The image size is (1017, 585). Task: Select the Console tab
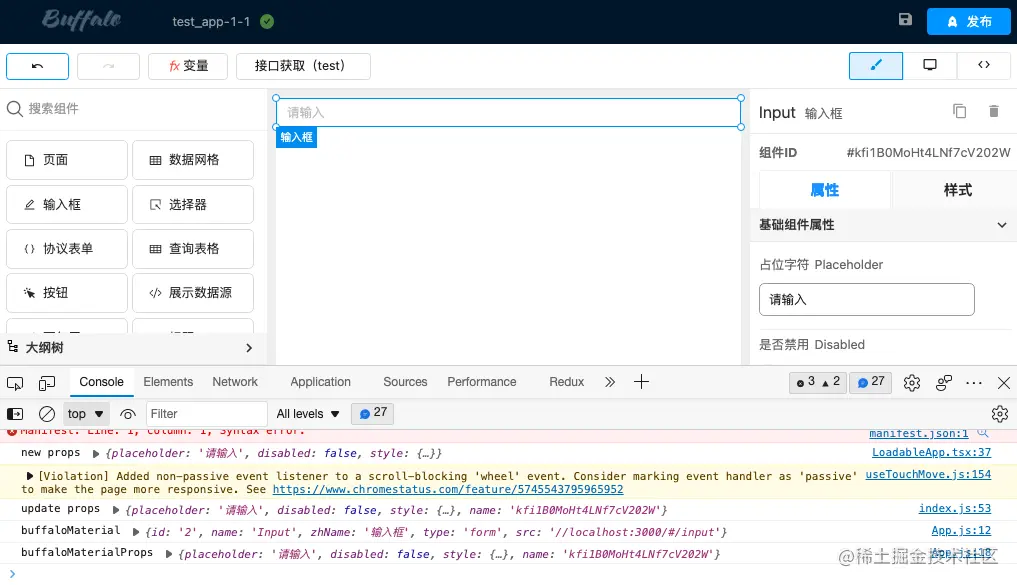pyautogui.click(x=101, y=382)
